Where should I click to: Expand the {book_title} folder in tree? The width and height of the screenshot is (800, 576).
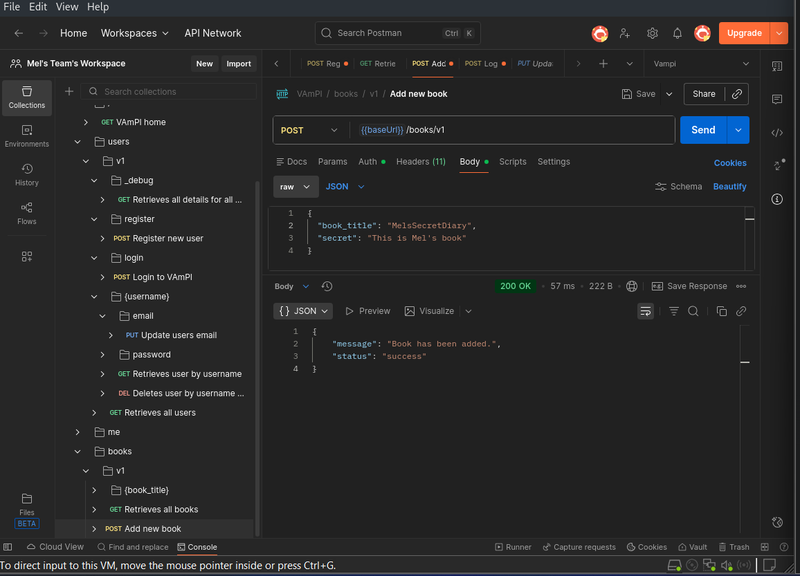tap(94, 490)
